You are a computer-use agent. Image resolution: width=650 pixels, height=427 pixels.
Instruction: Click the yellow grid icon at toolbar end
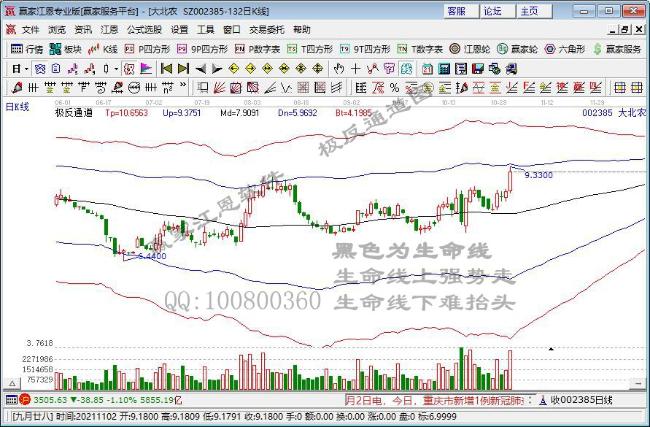[636, 87]
